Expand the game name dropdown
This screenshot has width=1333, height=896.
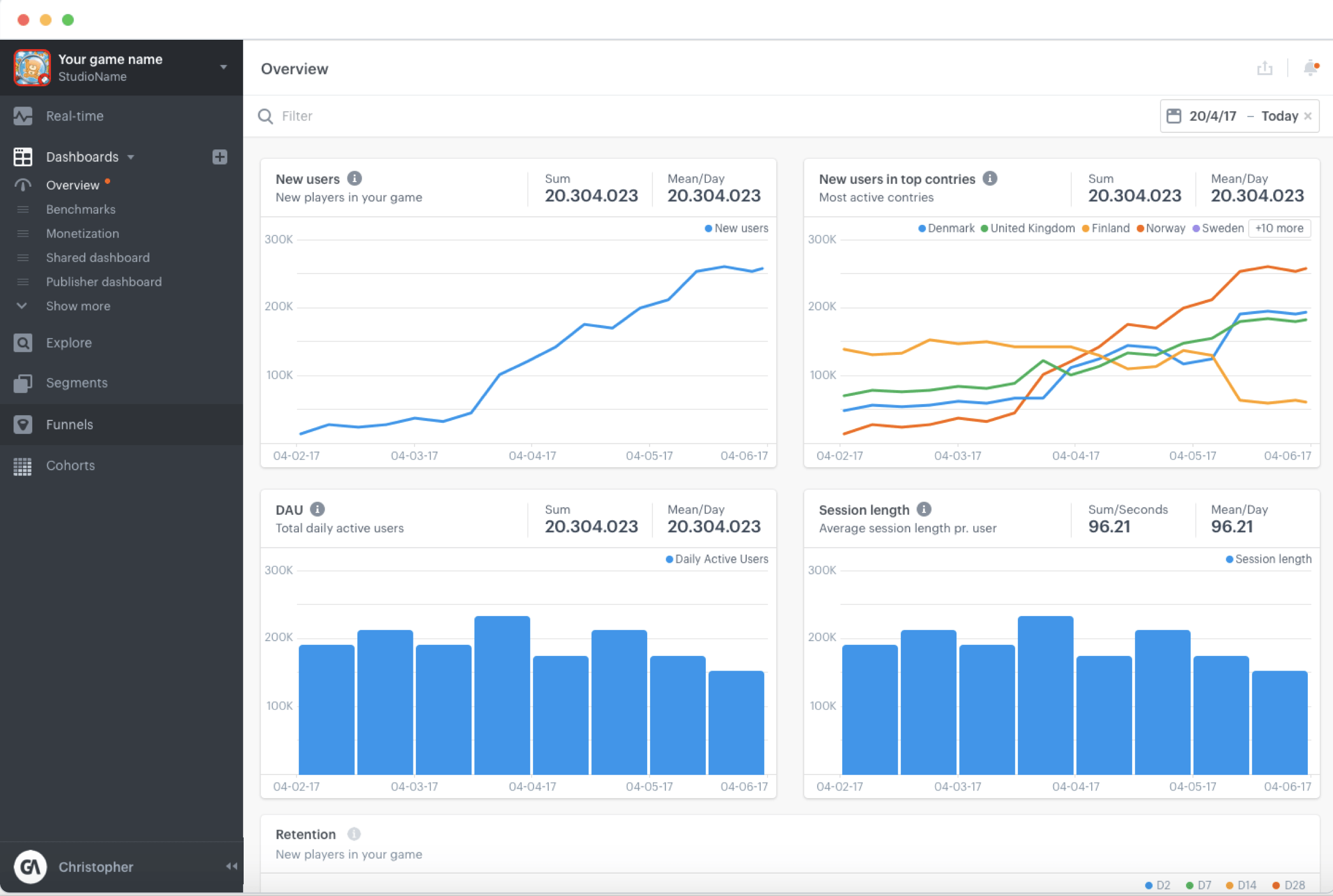click(224, 67)
